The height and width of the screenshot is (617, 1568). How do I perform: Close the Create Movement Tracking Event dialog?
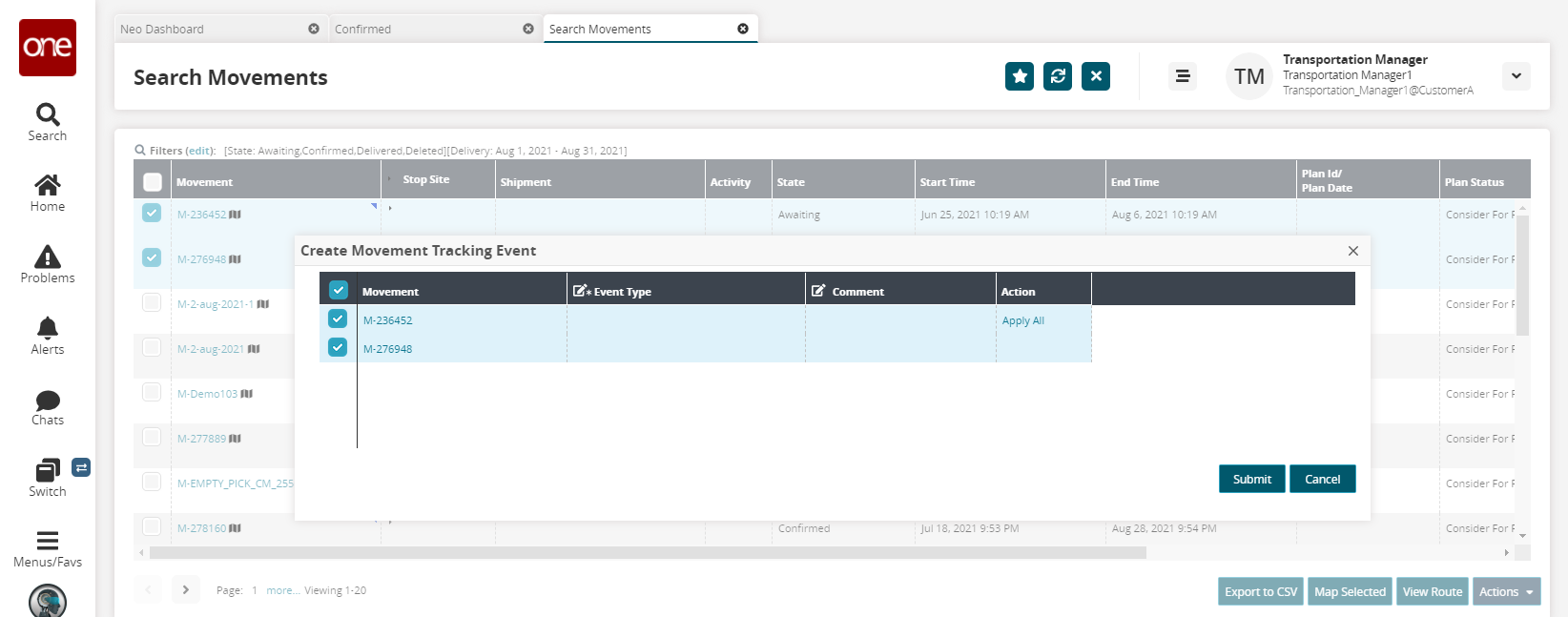1352,251
